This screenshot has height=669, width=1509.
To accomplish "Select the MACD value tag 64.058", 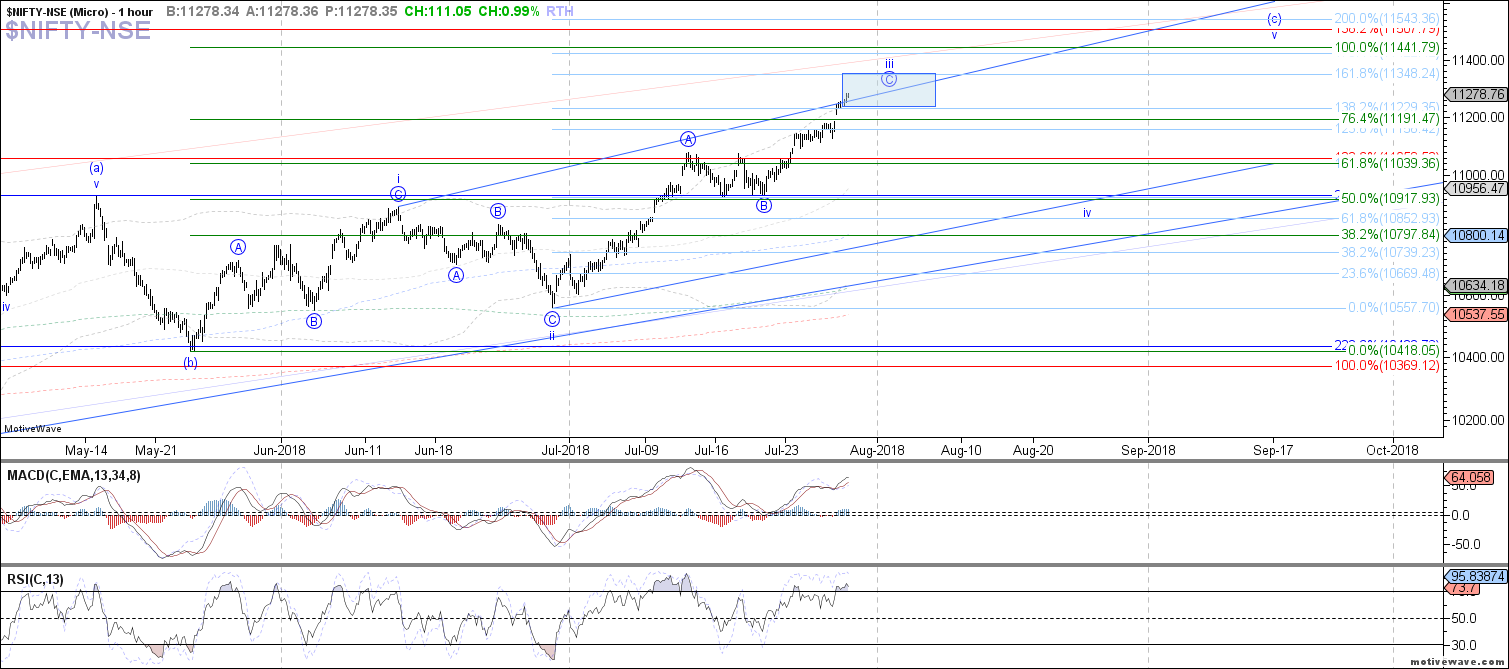I will tap(1469, 478).
